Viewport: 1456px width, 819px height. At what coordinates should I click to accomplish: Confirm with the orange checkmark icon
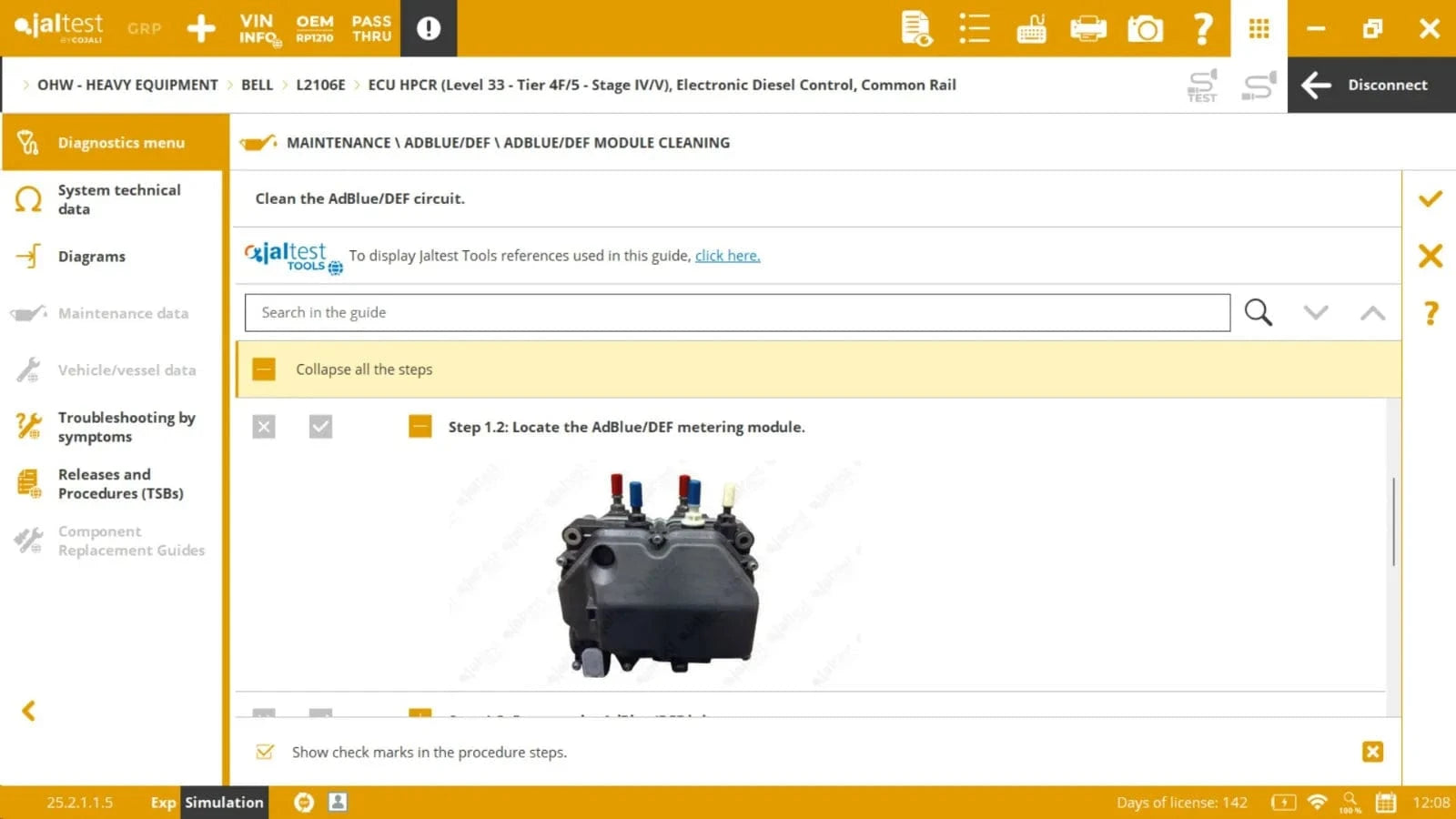pyautogui.click(x=1431, y=198)
